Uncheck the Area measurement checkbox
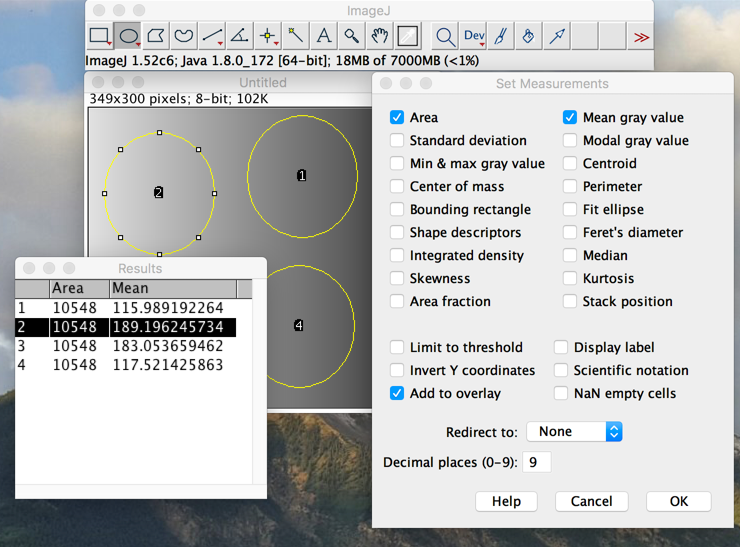Image resolution: width=740 pixels, height=547 pixels. [x=397, y=117]
